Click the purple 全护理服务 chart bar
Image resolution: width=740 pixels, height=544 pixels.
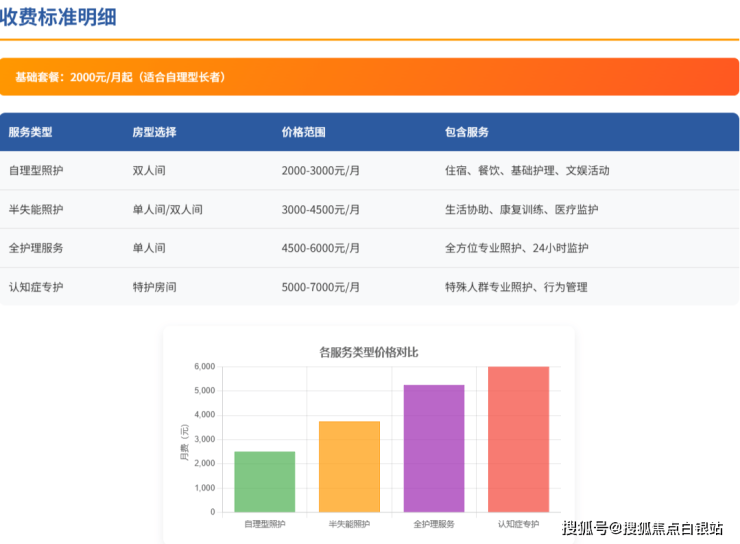[x=434, y=449]
